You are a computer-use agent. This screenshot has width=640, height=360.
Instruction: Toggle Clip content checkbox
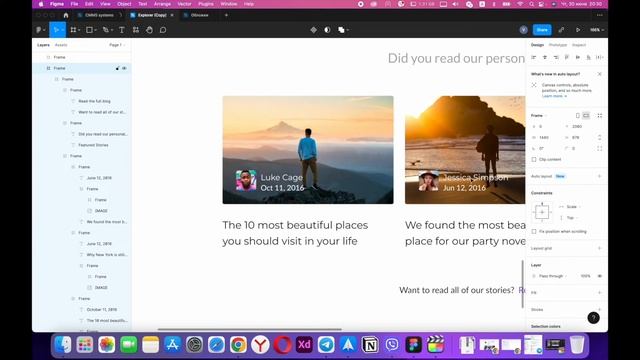point(534,160)
